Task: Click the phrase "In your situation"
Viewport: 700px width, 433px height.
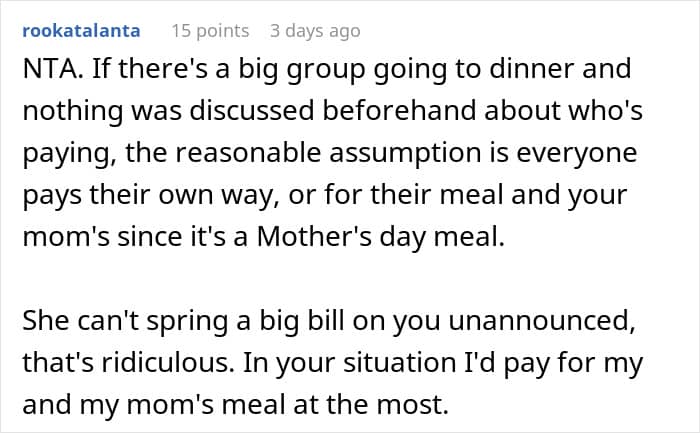Action: pyautogui.click(x=350, y=364)
